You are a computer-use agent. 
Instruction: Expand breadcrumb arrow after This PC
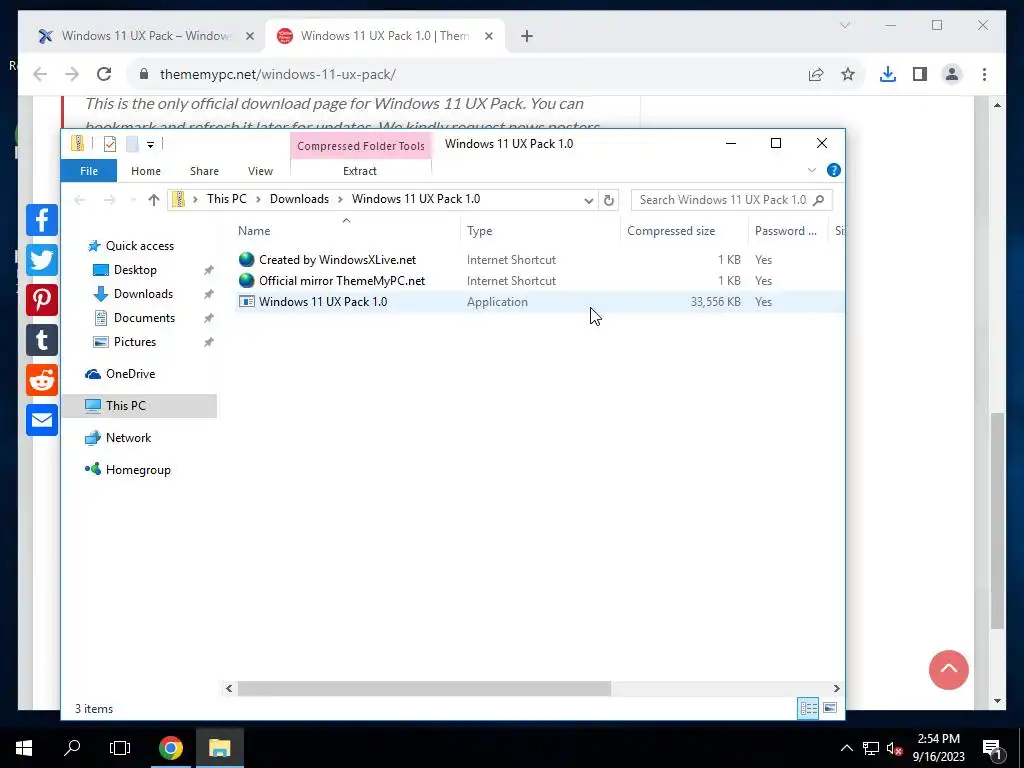[258, 199]
